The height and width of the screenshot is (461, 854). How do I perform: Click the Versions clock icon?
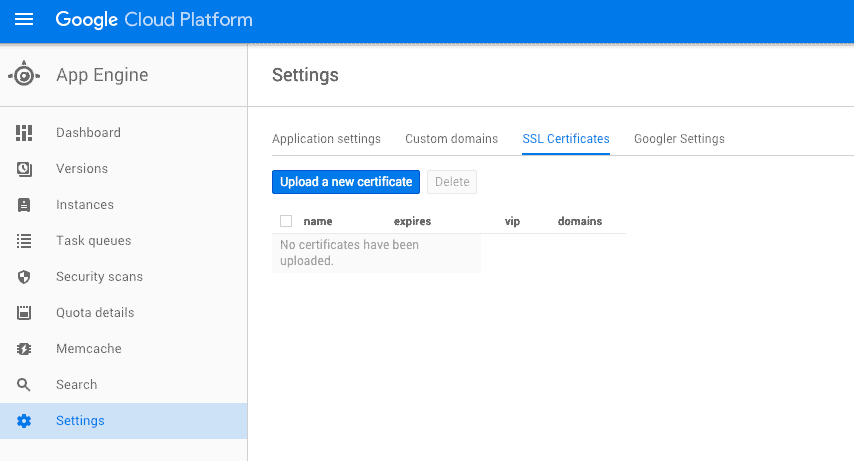(24, 168)
